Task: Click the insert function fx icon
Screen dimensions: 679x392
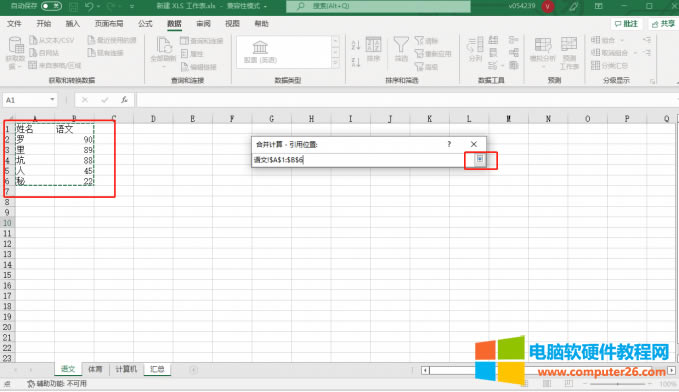Action: 124,100
